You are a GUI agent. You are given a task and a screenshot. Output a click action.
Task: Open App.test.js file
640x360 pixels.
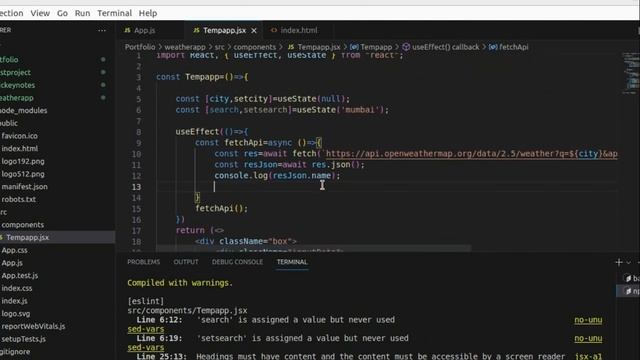pos(20,276)
